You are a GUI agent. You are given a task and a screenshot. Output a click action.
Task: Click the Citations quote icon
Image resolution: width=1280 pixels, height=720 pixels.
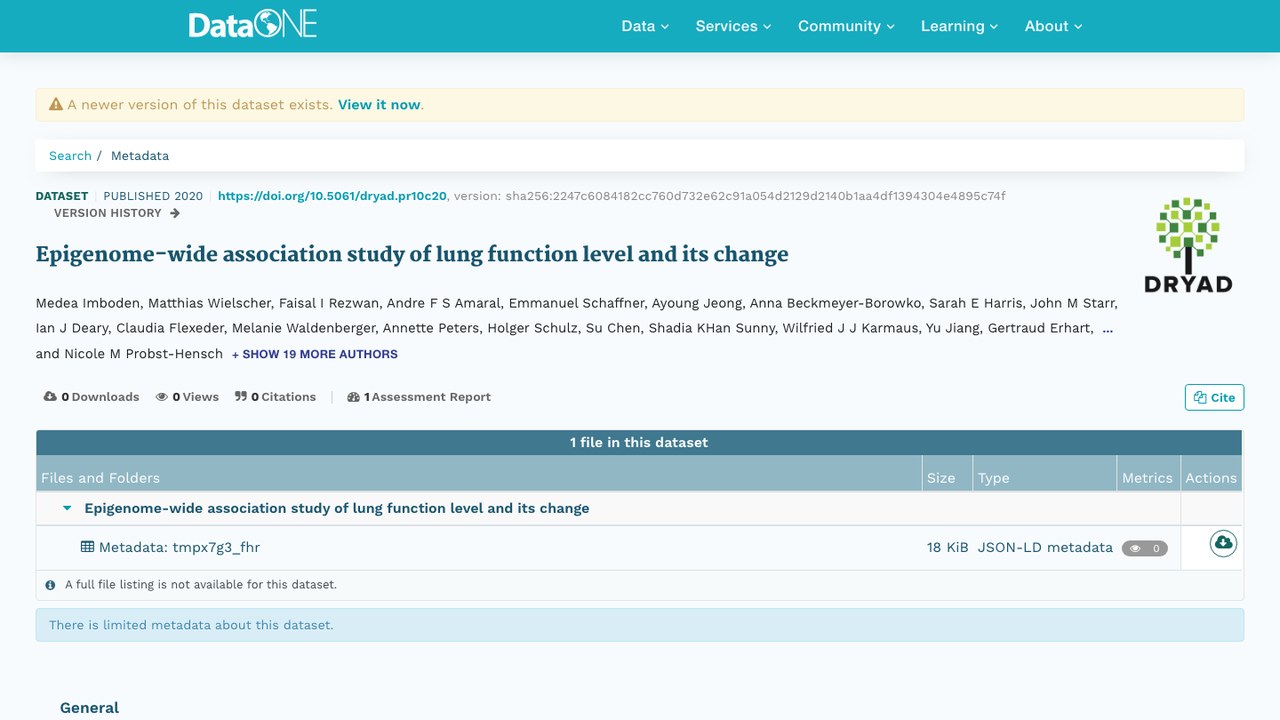coord(241,397)
